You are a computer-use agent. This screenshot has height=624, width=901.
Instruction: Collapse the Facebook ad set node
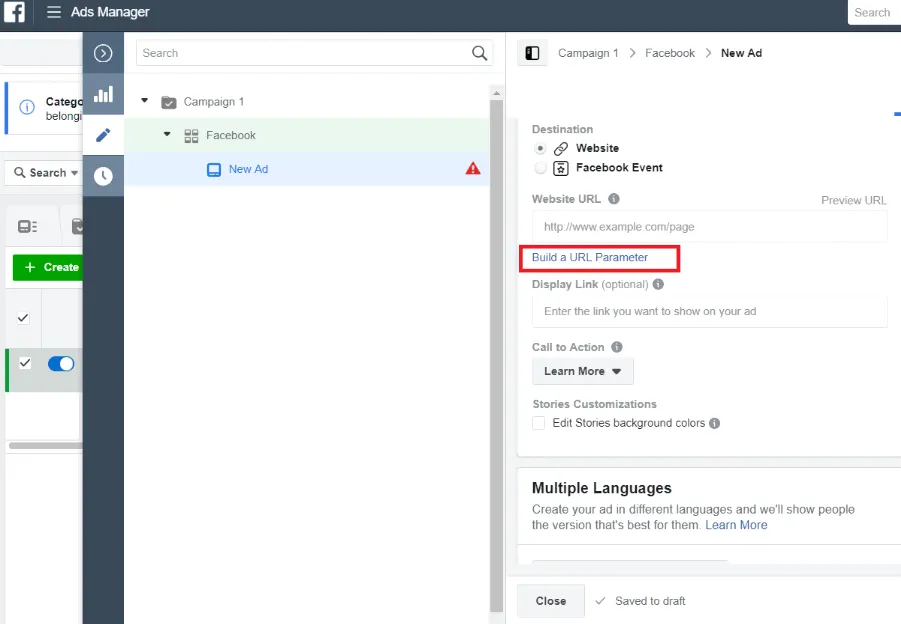pos(166,135)
